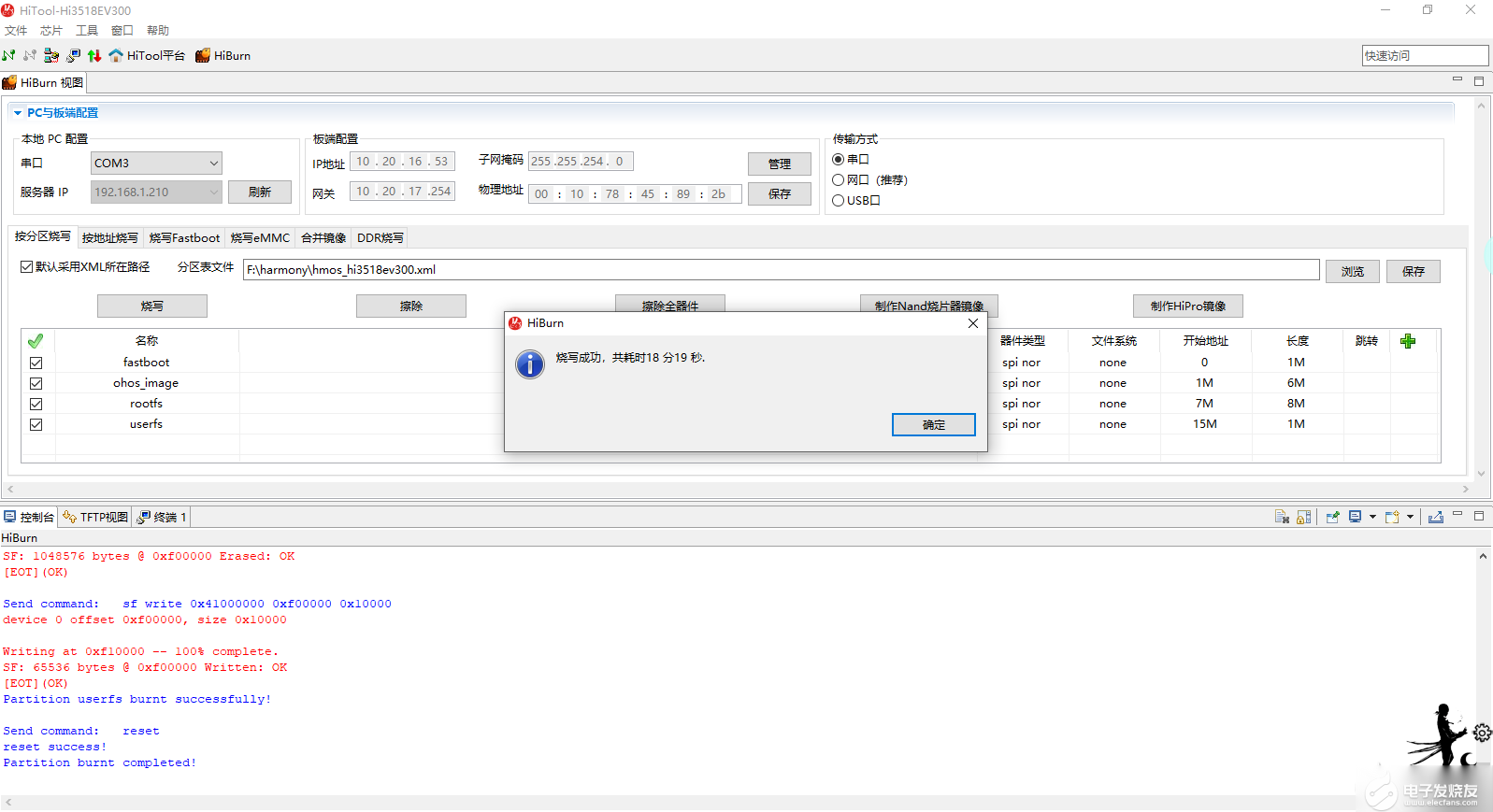
Task: Click the 擦除 erase button
Action: click(411, 306)
